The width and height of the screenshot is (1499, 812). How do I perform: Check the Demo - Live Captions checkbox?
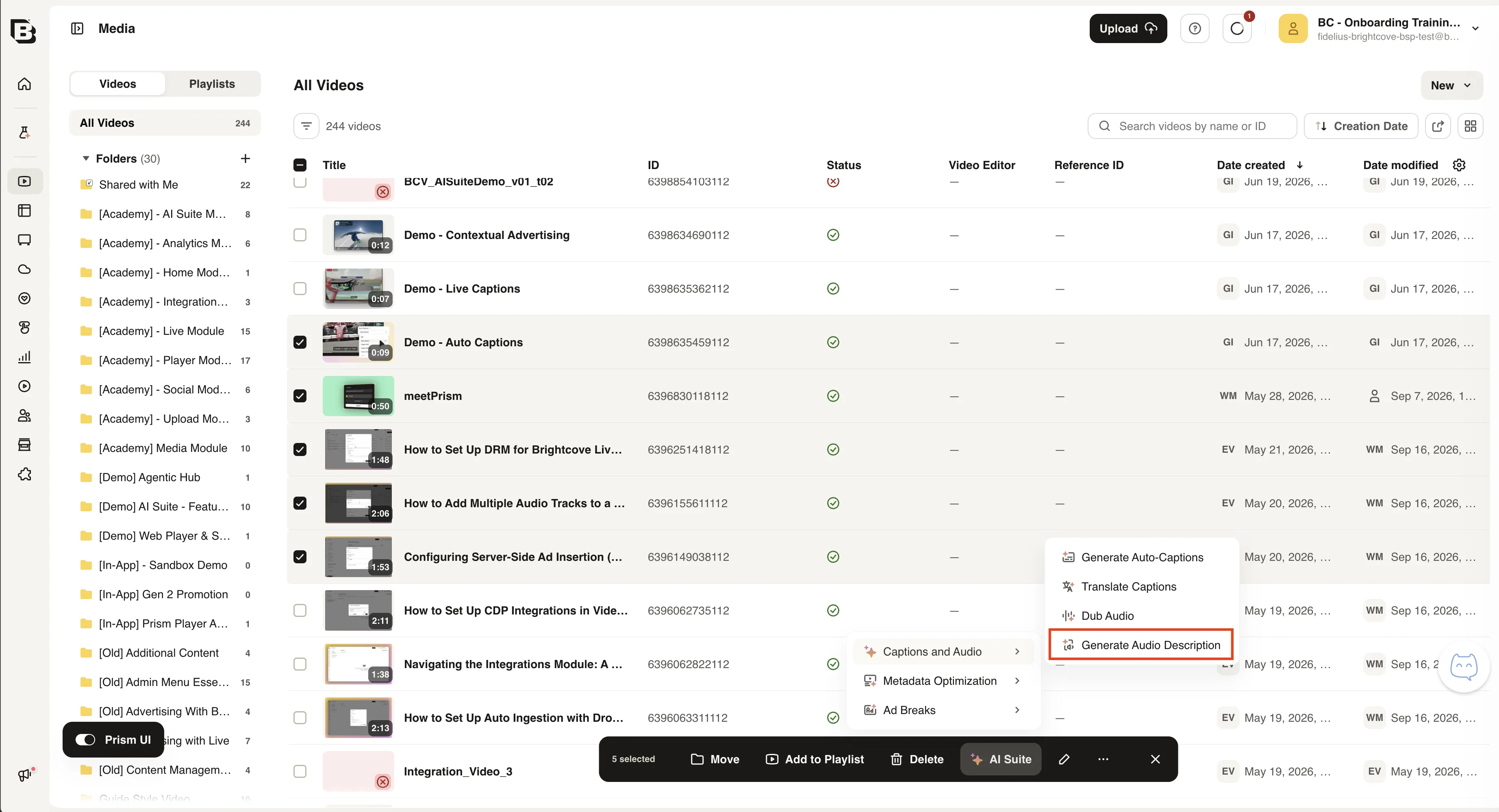coord(300,289)
